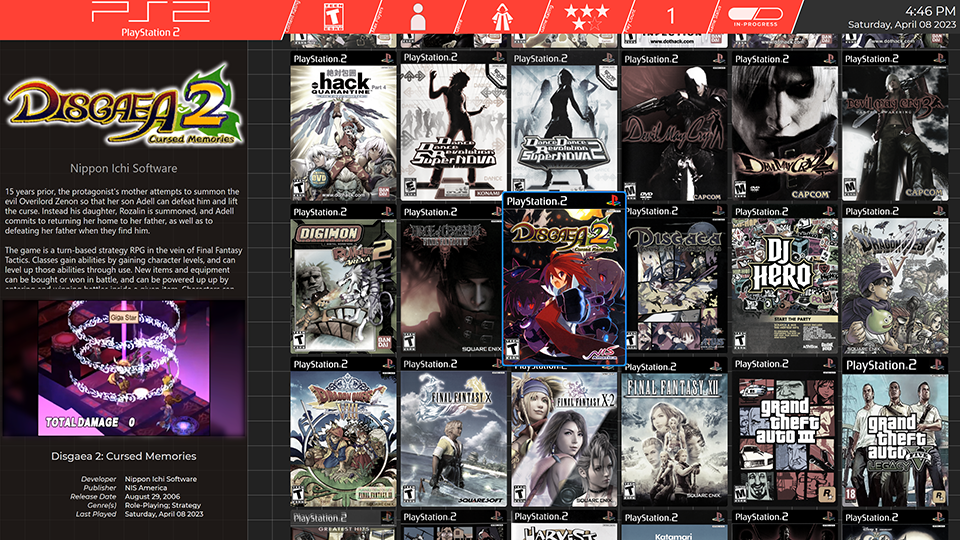This screenshot has height=540, width=960.
Task: Select the Dance Dance Revolution SuperNOVA 2 cover
Action: tap(564, 122)
